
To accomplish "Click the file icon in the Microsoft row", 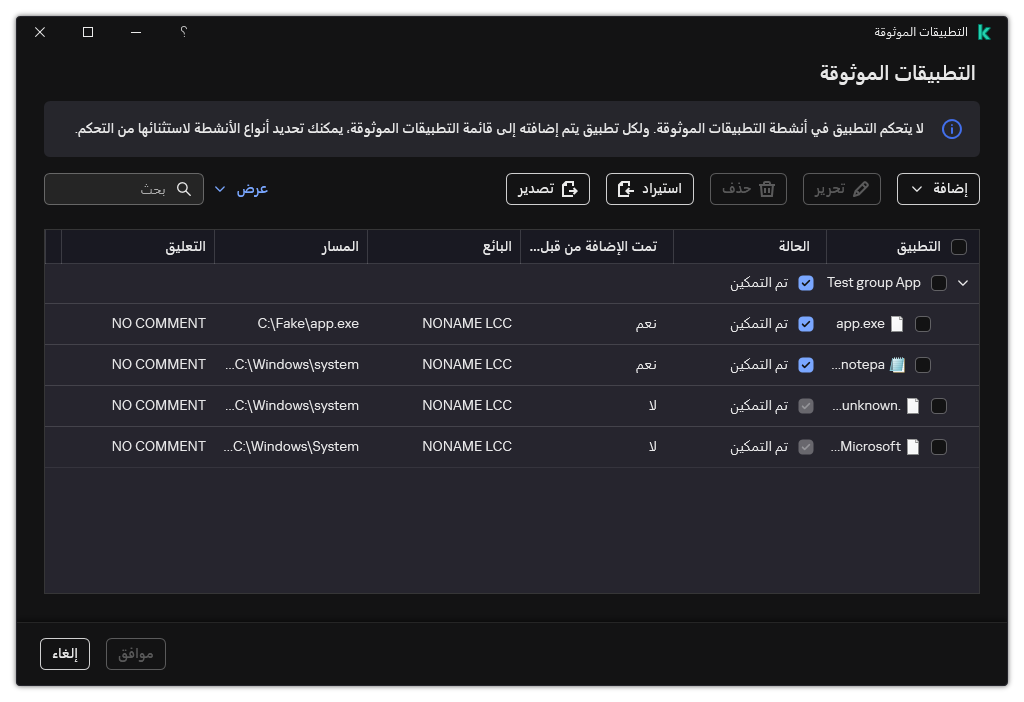I will point(912,446).
